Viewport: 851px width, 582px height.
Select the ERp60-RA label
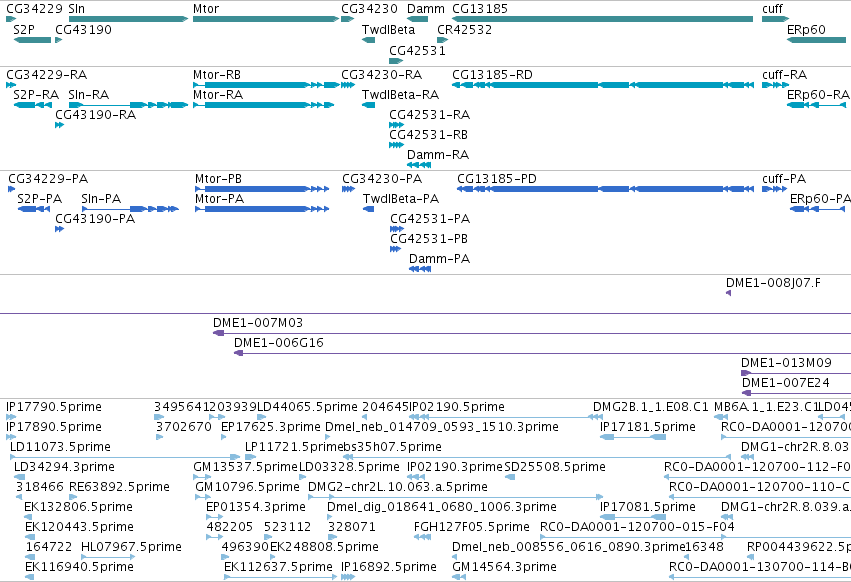[x=818, y=94]
